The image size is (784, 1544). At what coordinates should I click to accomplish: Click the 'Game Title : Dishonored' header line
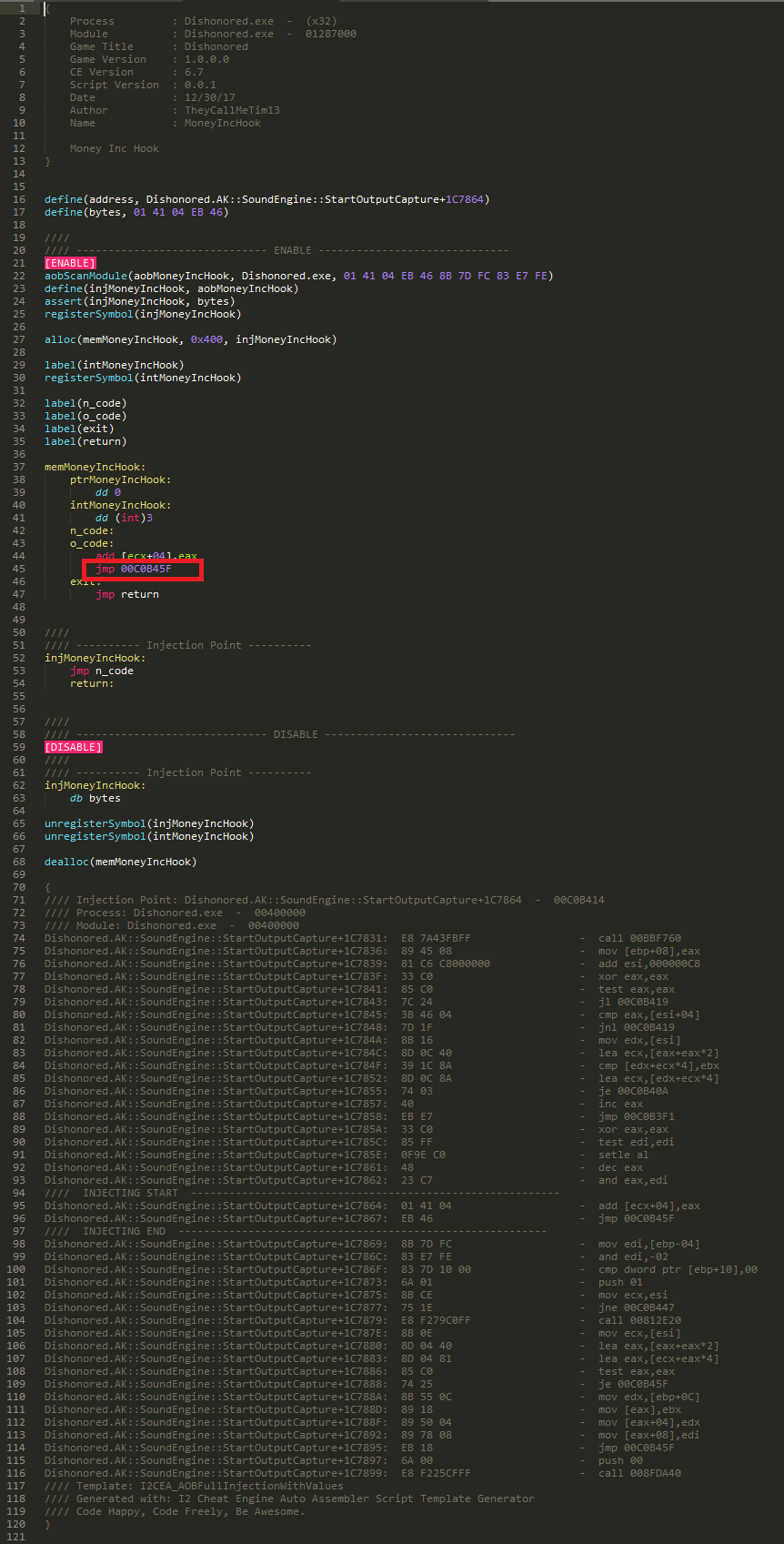coord(158,46)
